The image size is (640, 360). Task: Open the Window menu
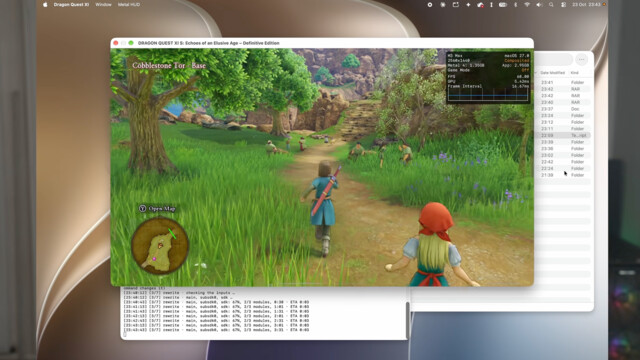pos(103,4)
